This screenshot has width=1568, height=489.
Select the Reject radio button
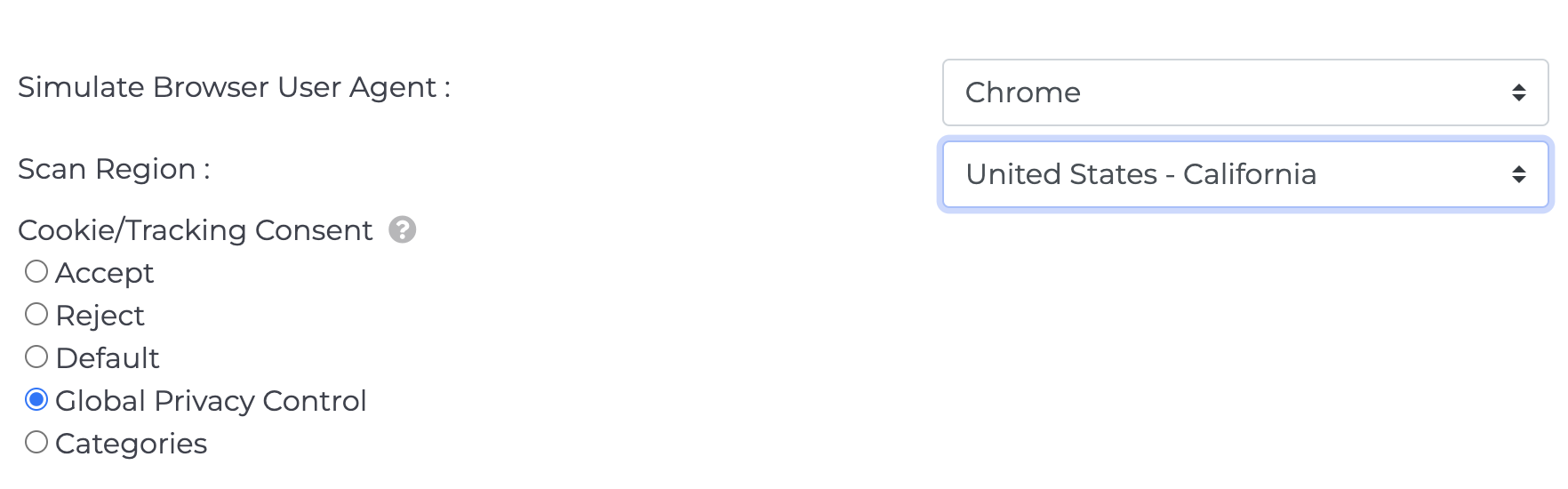tap(36, 314)
